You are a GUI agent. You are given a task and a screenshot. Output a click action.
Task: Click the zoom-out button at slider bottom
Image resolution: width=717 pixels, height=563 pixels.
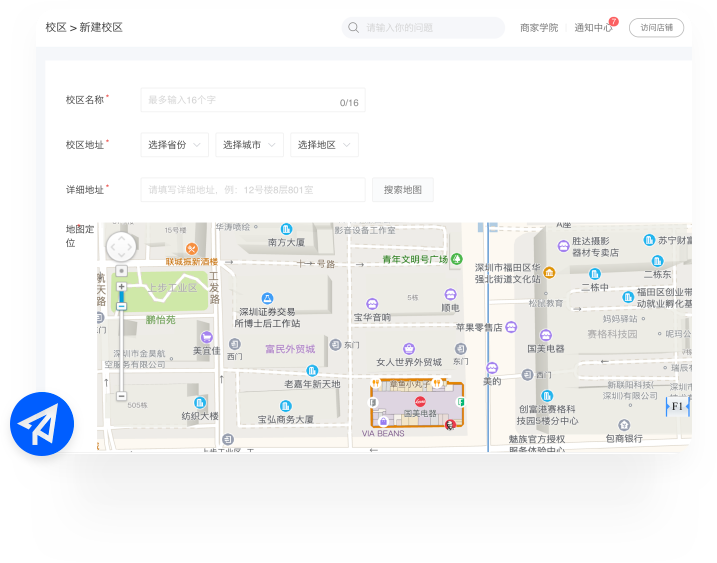(122, 397)
